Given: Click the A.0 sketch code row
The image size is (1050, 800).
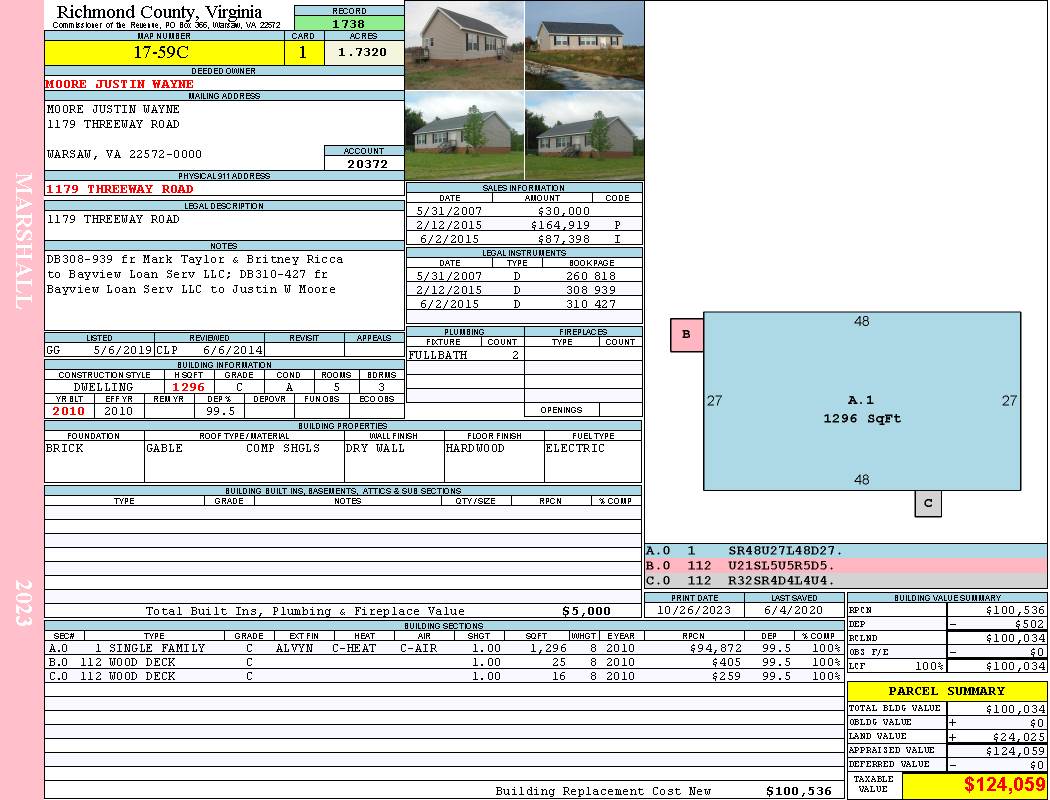Looking at the screenshot, I should click(x=845, y=550).
